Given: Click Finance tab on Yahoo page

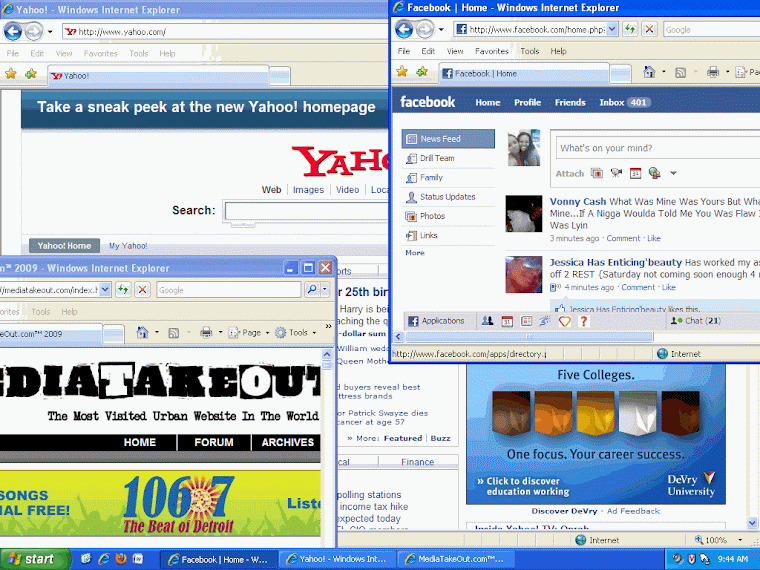Looking at the screenshot, I should click(417, 462).
